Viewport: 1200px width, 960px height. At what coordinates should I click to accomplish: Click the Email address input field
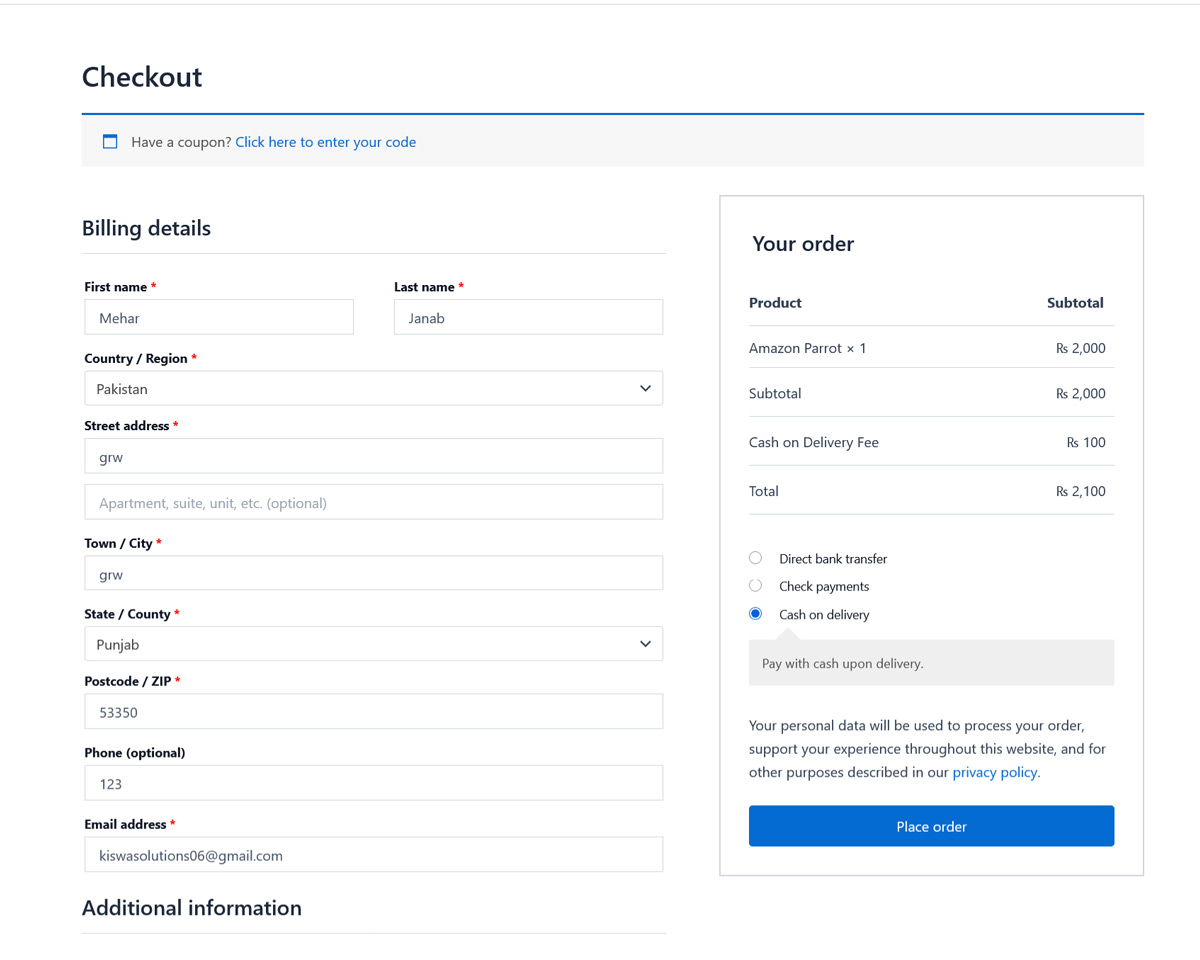(373, 854)
